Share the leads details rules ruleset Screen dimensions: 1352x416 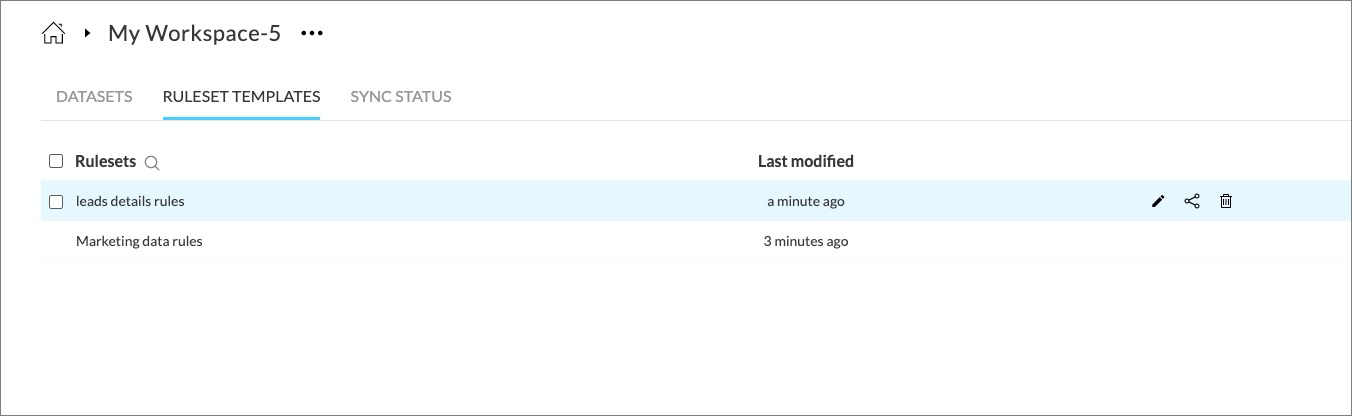coord(1192,202)
